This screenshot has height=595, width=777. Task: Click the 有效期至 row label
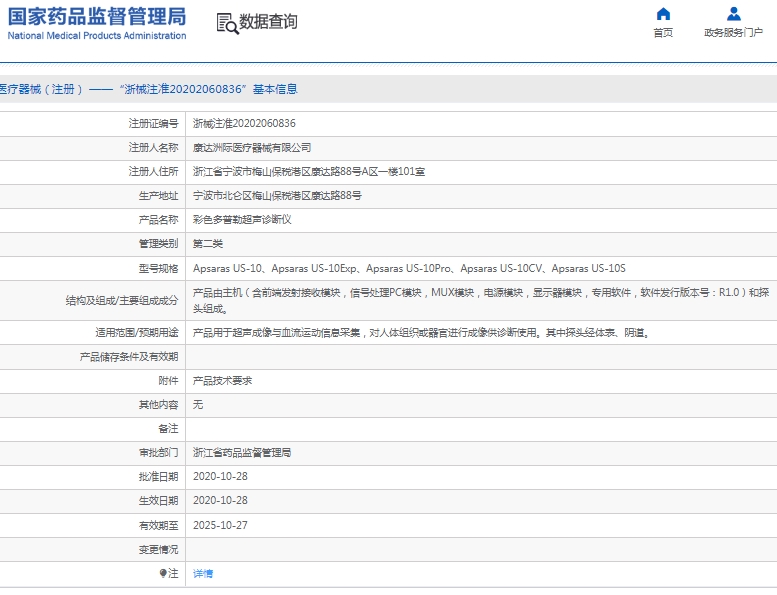coord(159,525)
